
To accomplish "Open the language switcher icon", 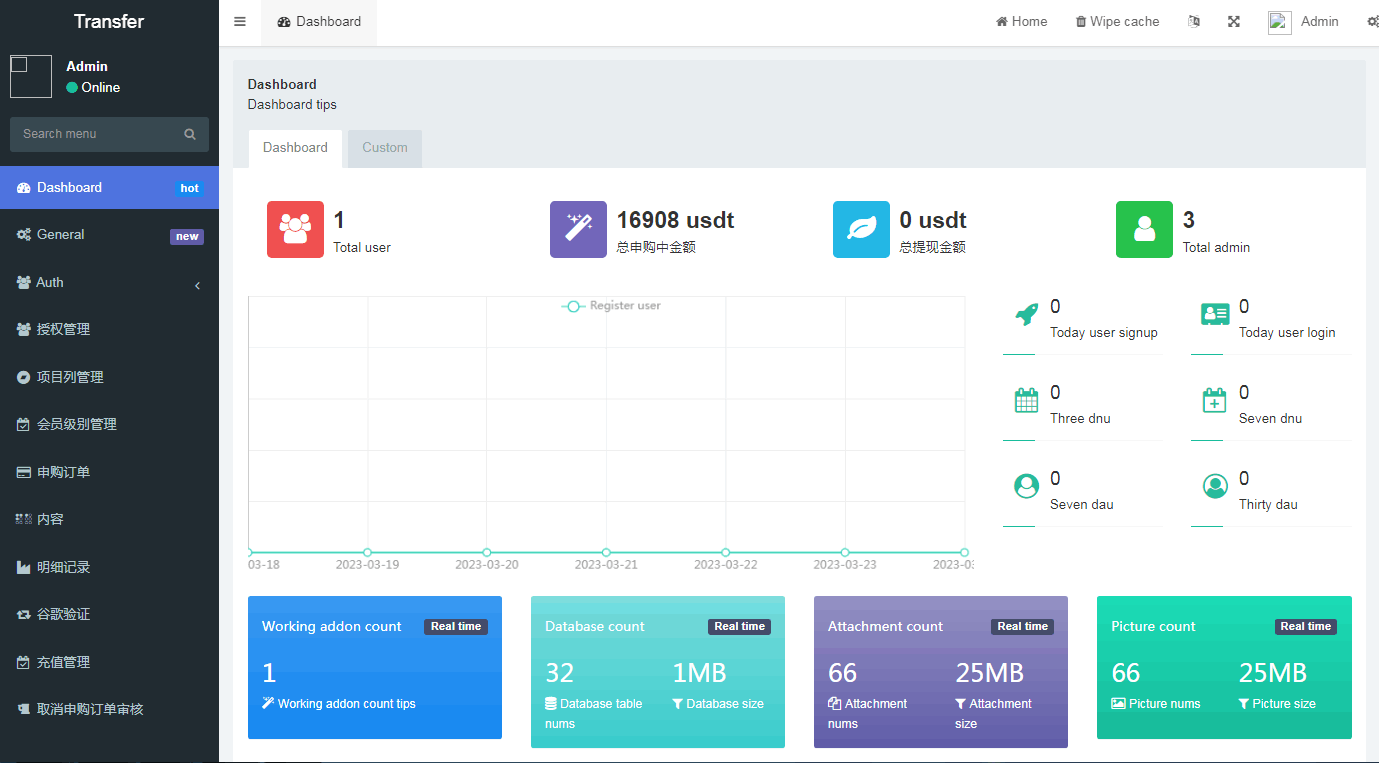I will [1193, 22].
